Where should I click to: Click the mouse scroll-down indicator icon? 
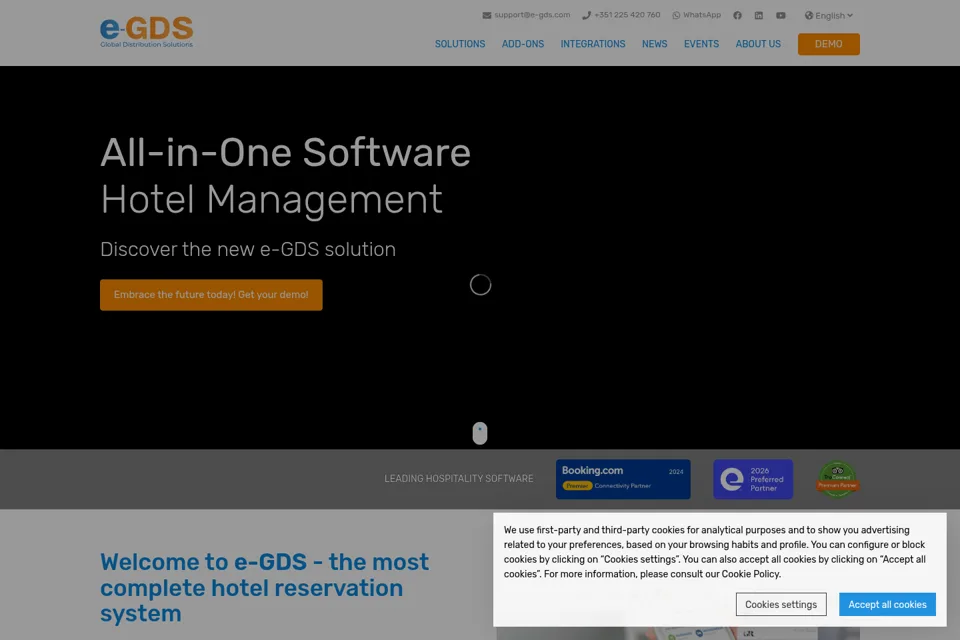click(480, 433)
